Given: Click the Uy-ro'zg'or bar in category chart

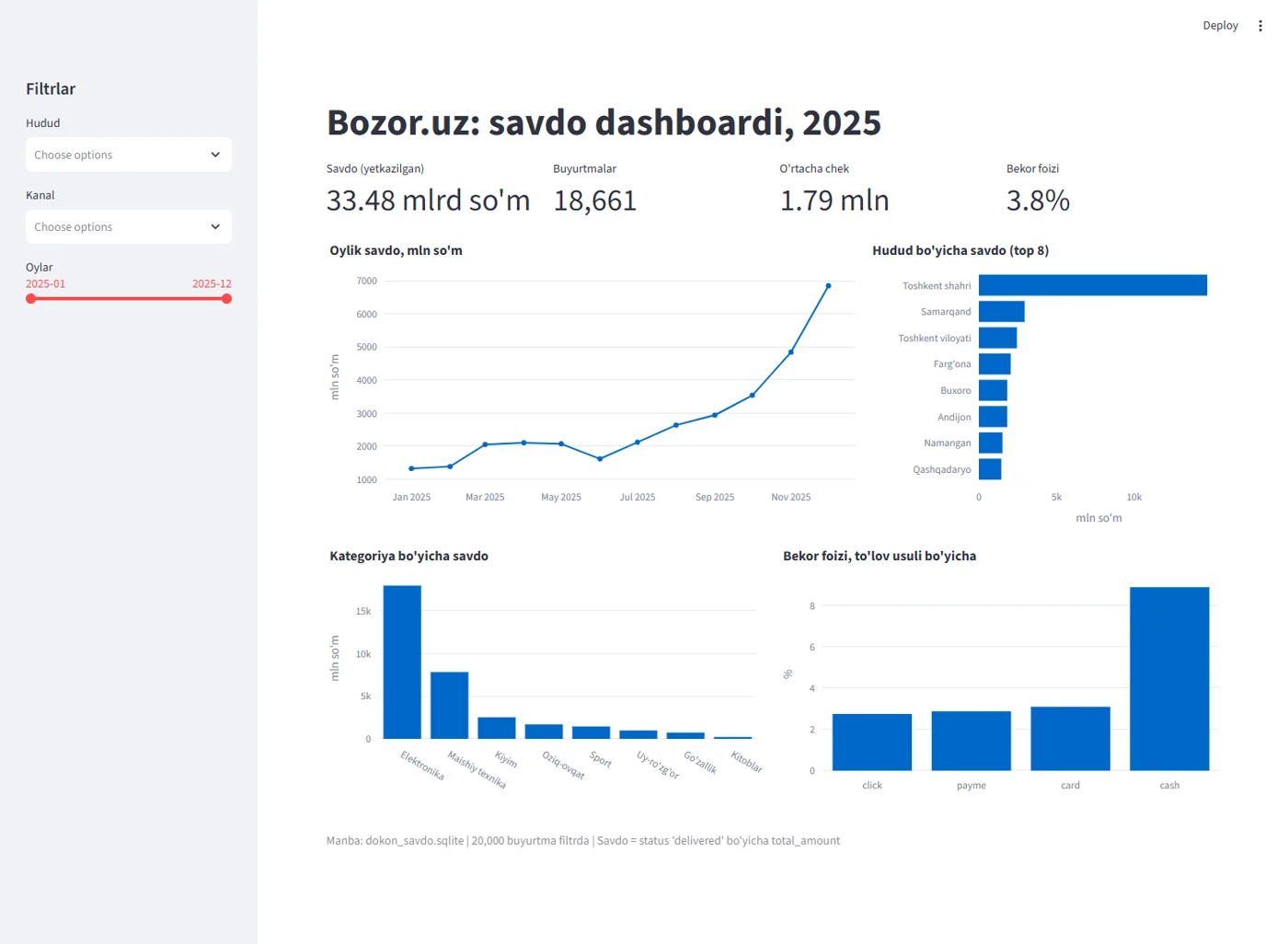Looking at the screenshot, I should tap(638, 734).
